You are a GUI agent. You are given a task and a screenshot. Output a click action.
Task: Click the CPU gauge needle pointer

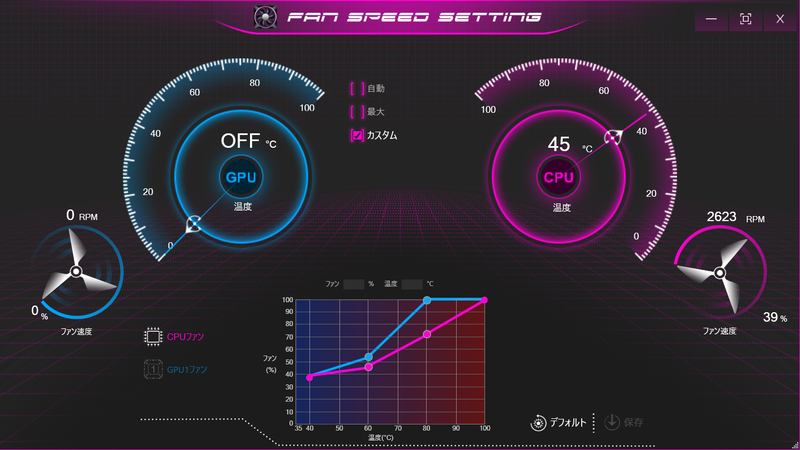[613, 137]
